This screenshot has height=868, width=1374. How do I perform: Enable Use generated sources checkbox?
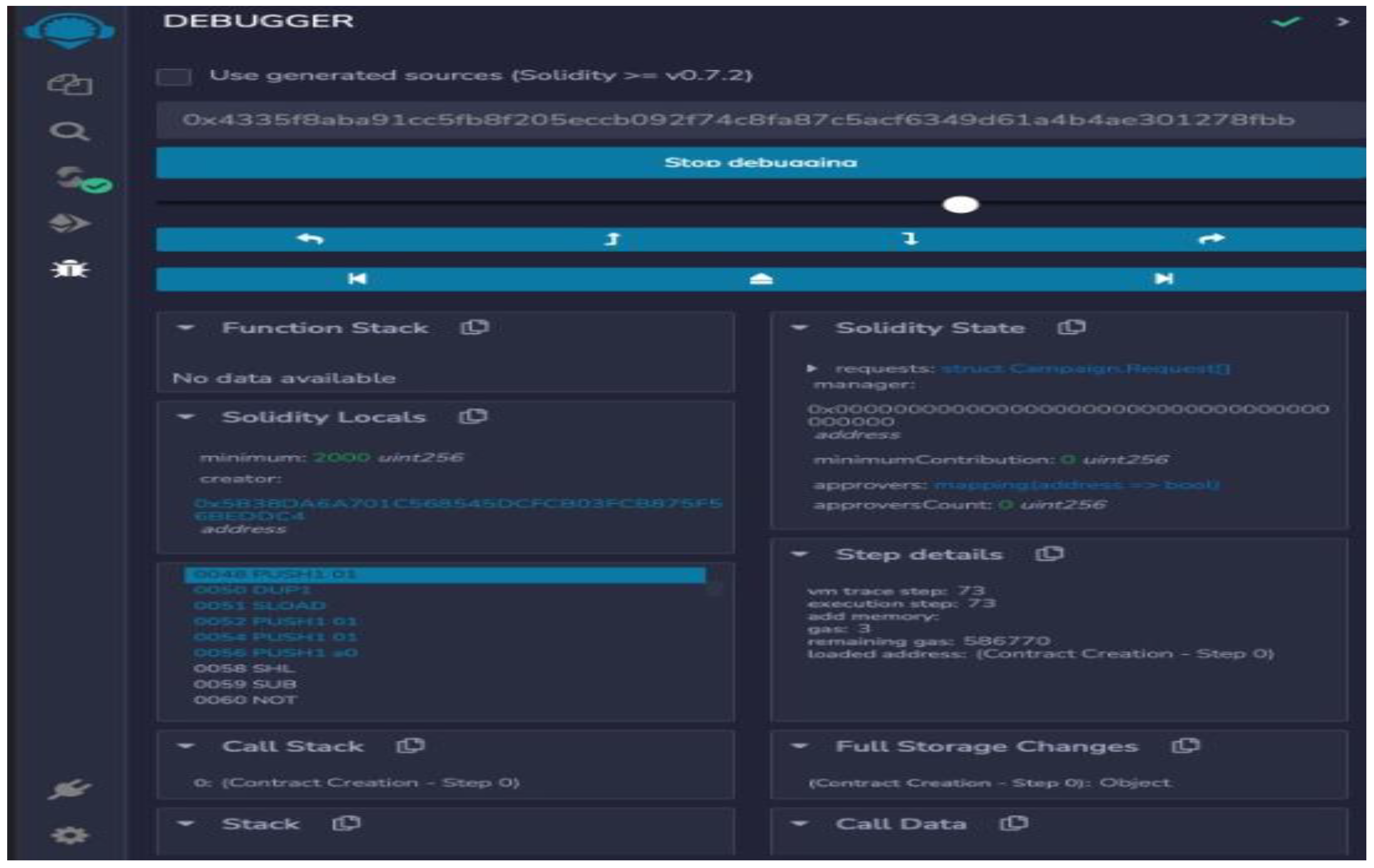[x=174, y=76]
